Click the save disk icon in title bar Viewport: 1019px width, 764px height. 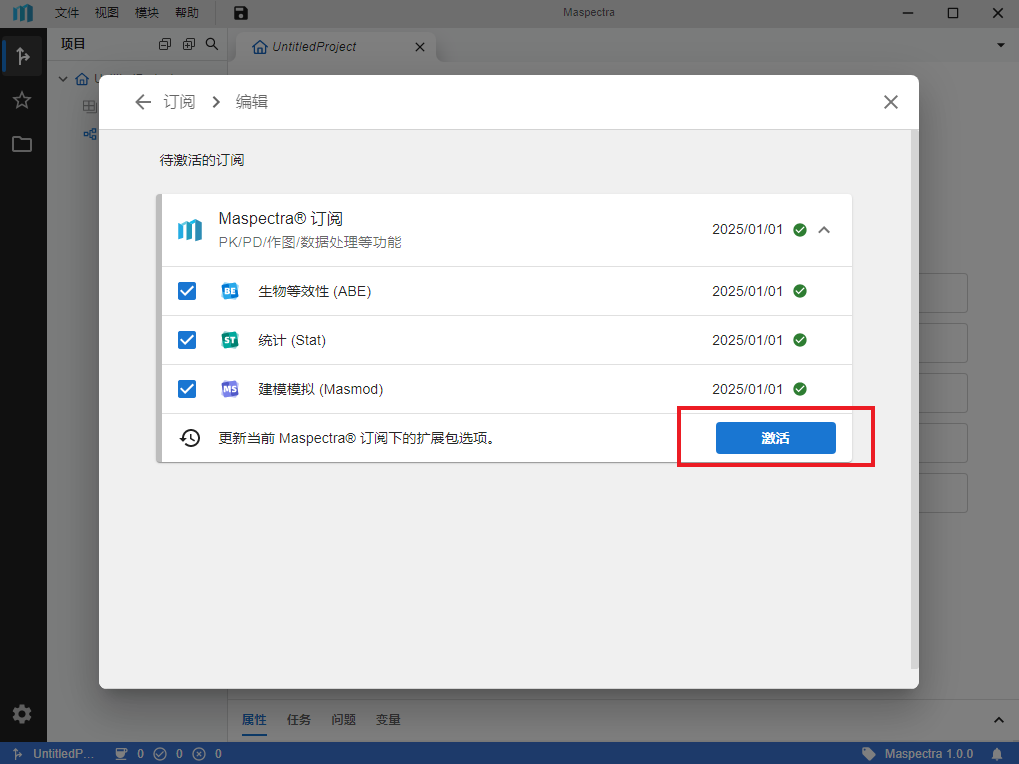[x=240, y=13]
